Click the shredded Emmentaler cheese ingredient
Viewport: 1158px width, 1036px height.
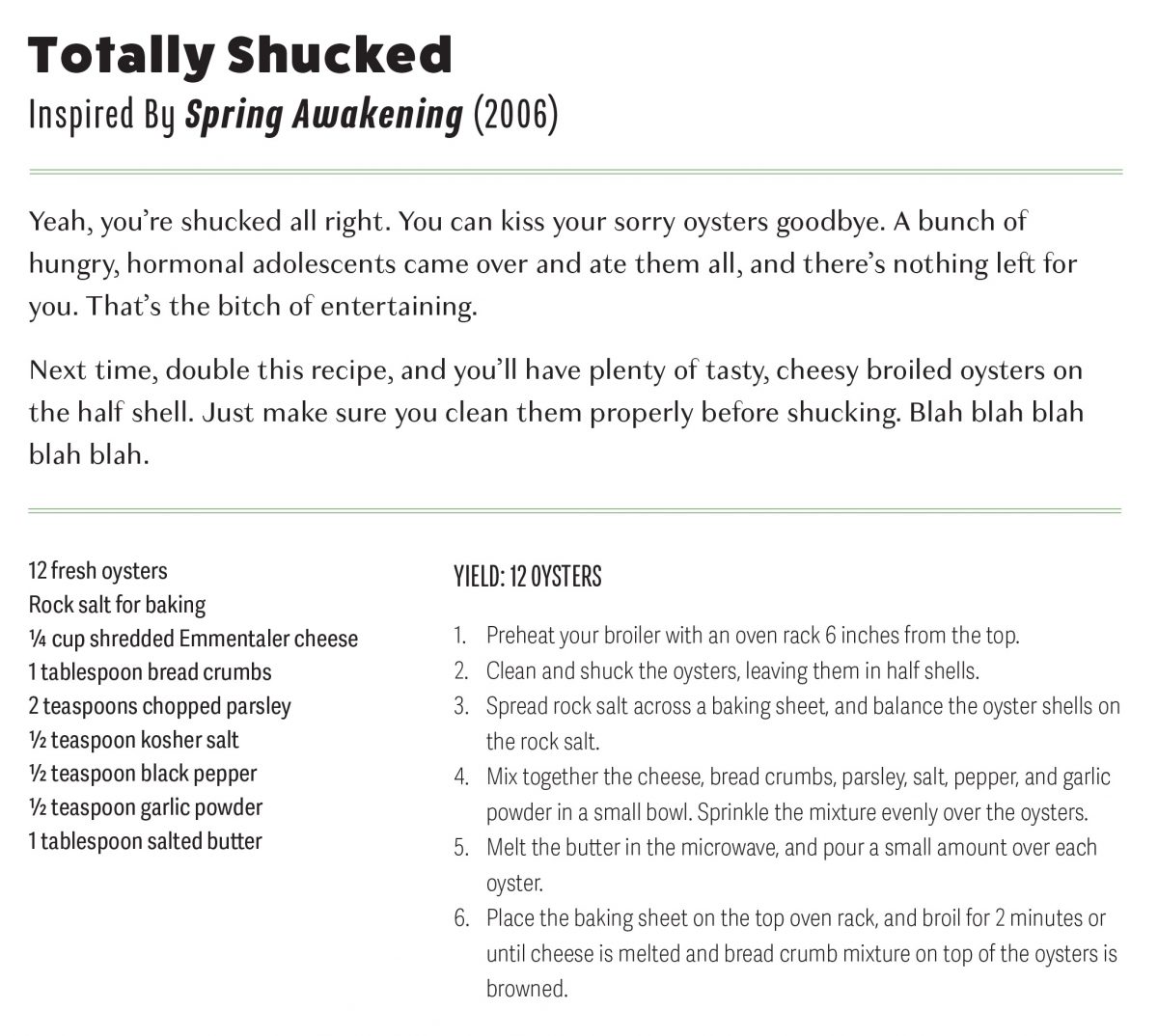(x=193, y=639)
